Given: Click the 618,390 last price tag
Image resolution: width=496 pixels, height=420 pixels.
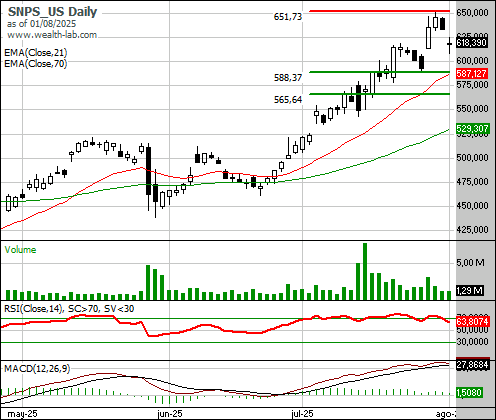Looking at the screenshot, I should (472, 43).
